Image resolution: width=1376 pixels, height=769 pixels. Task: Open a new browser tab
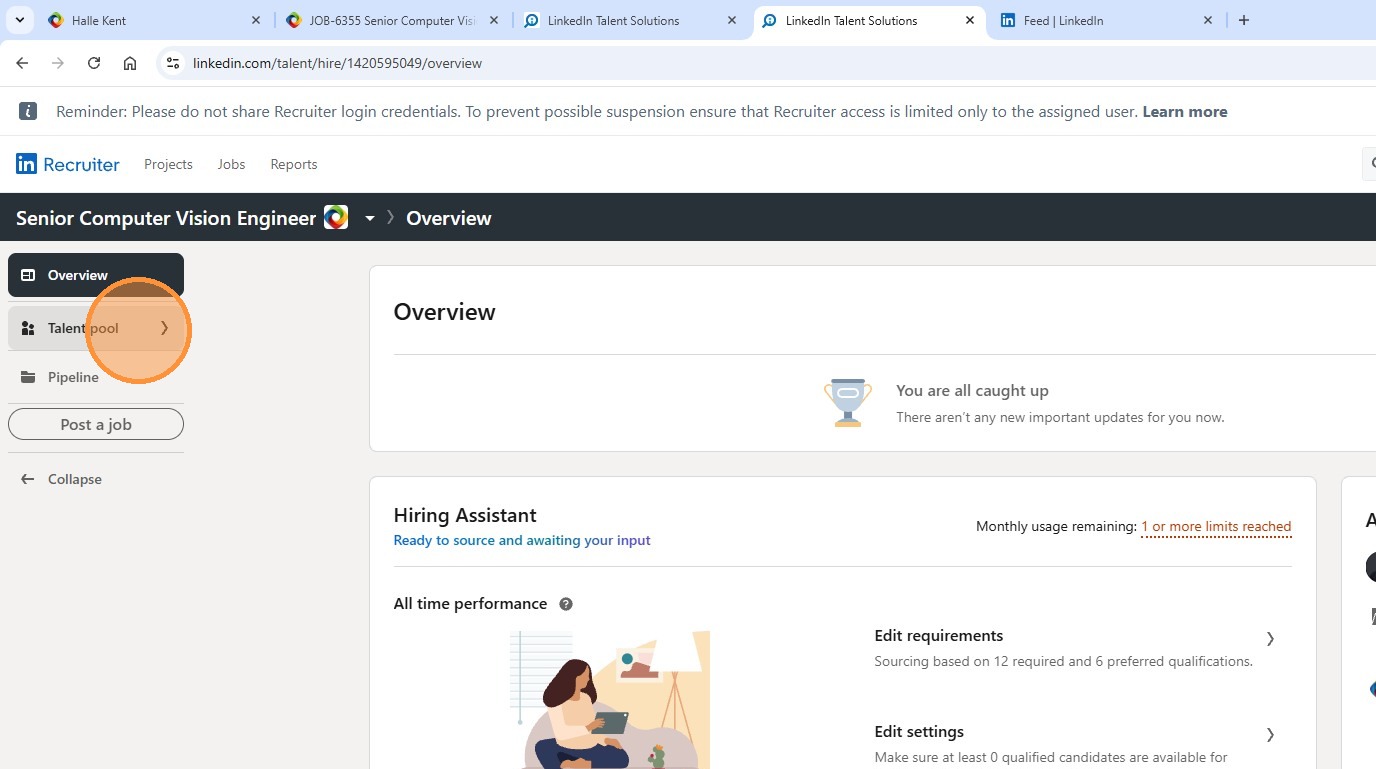pos(1244,20)
